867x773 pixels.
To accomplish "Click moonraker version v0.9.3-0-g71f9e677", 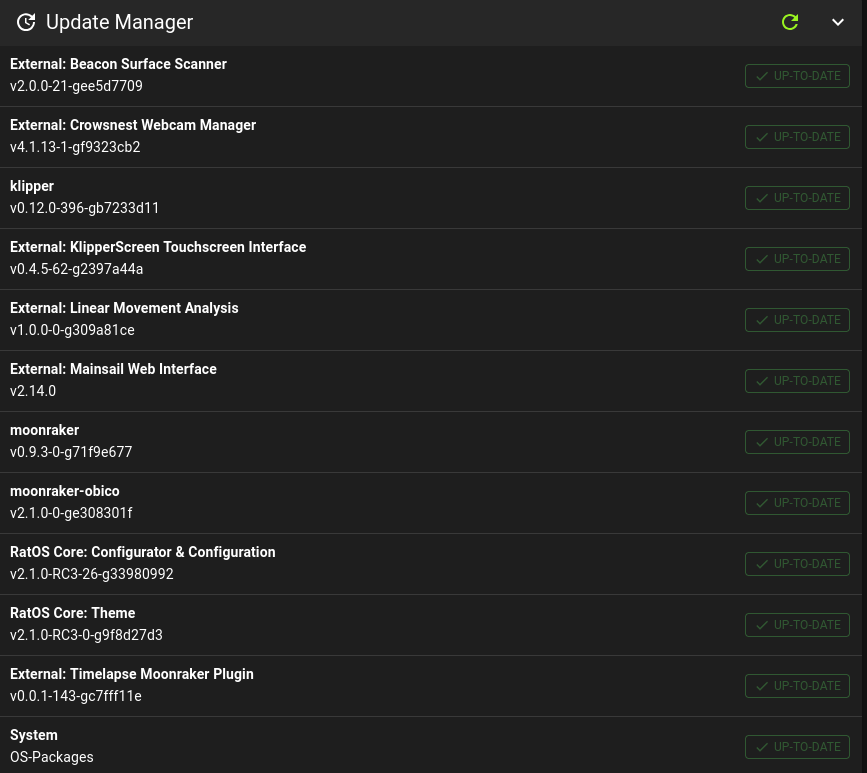I will pyautogui.click(x=71, y=452).
